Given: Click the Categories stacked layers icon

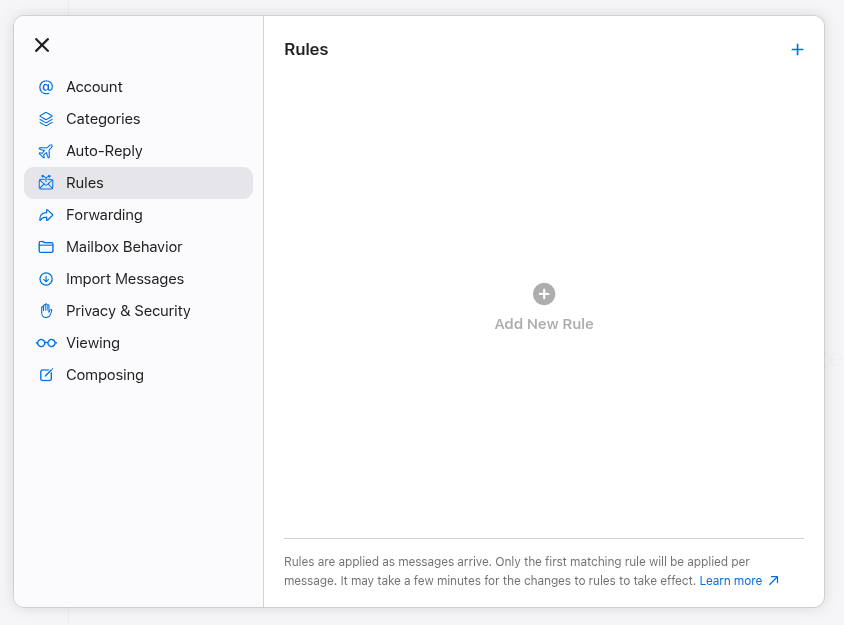Looking at the screenshot, I should coord(46,119).
